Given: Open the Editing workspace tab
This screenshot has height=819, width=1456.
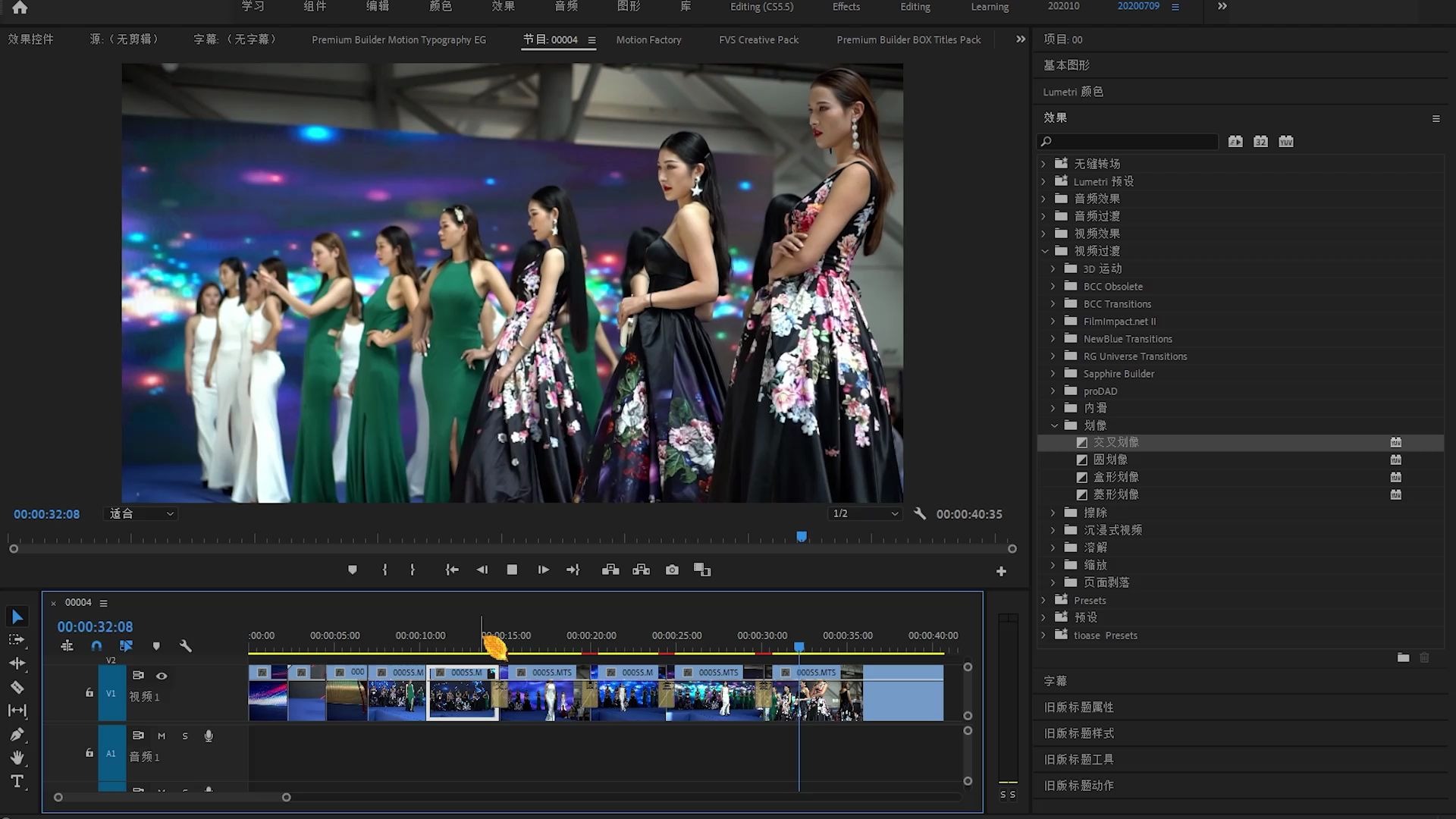Looking at the screenshot, I should 915,7.
